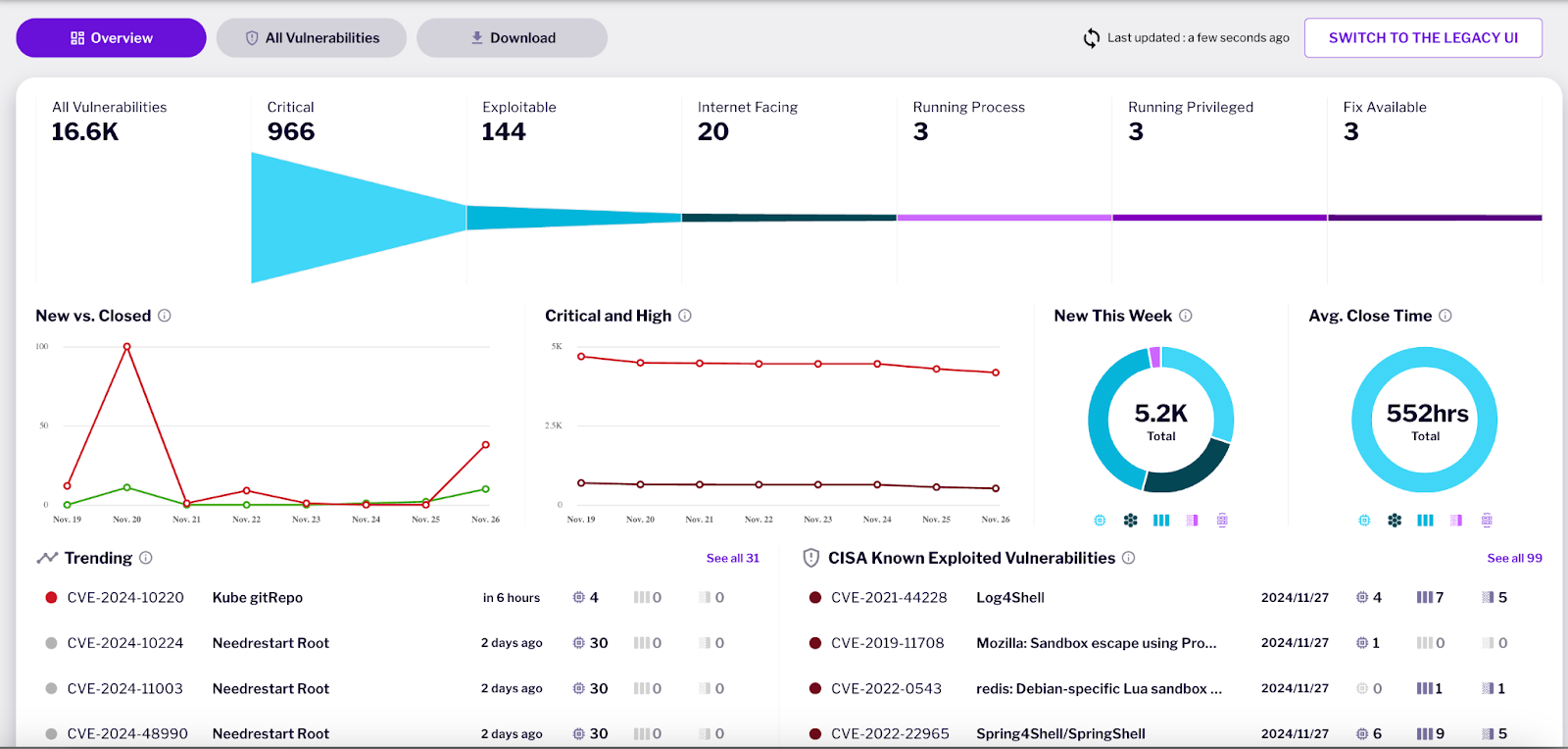Screen dimensions: 1568x749
Task: Click CVE-2022-22965 identifier
Action: click(890, 733)
